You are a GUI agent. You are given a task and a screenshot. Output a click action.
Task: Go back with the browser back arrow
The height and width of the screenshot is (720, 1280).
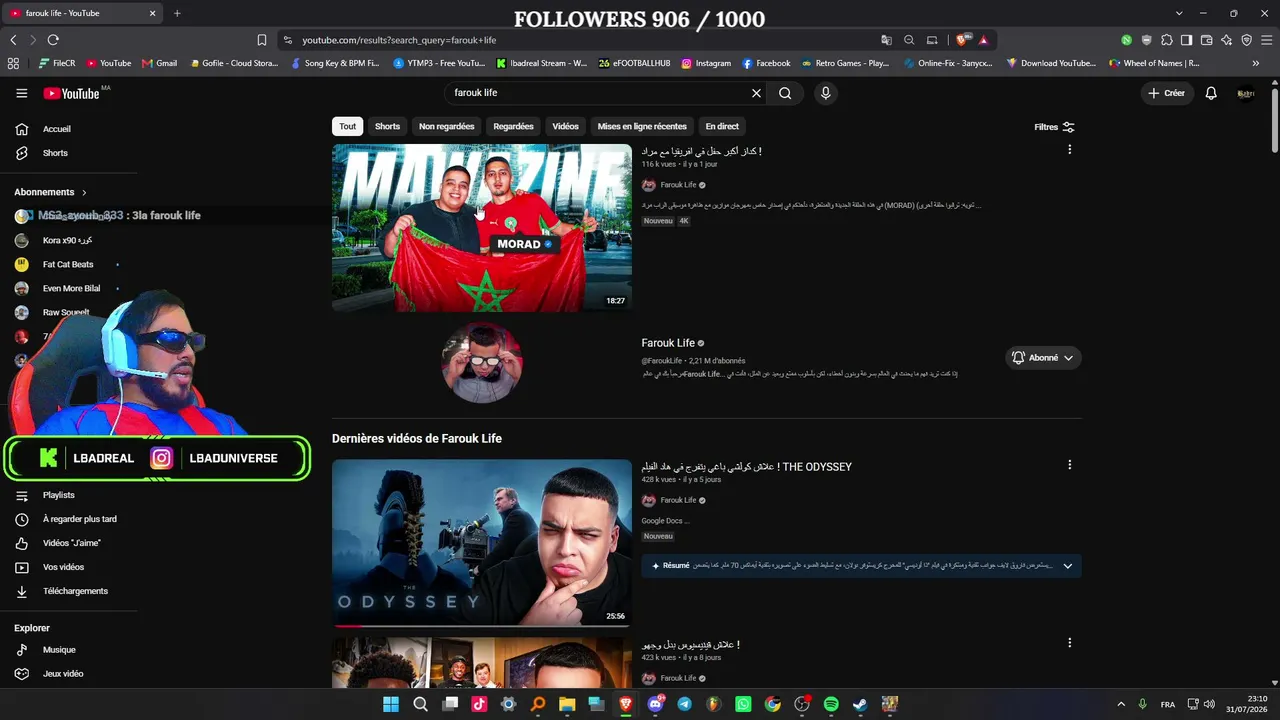click(x=13, y=40)
